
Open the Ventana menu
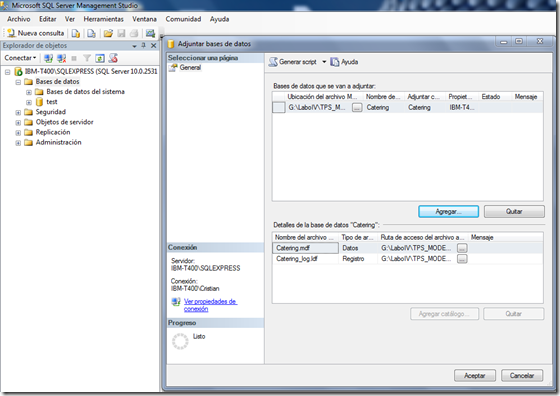(144, 19)
